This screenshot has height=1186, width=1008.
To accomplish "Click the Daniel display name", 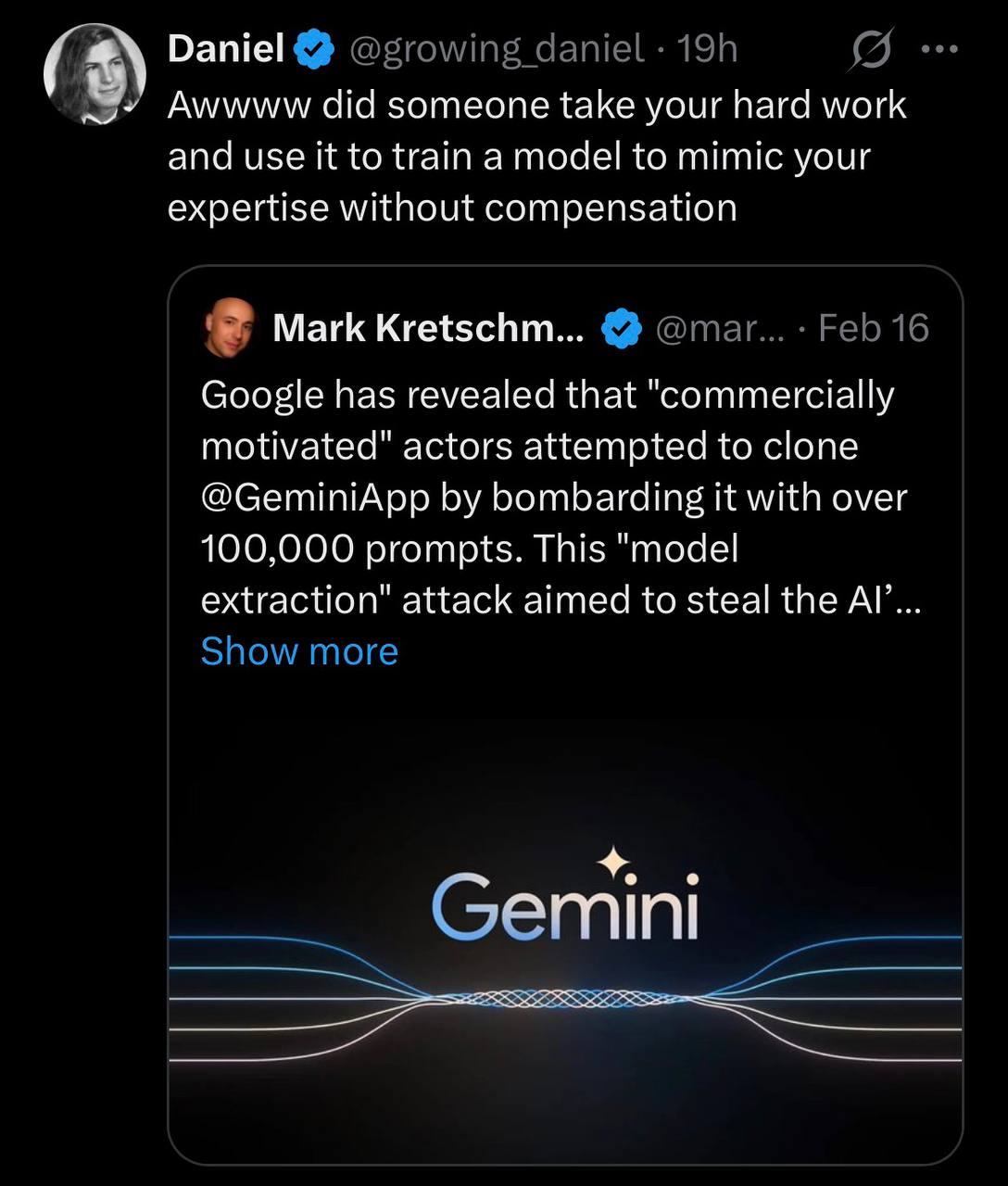I will coord(226,48).
